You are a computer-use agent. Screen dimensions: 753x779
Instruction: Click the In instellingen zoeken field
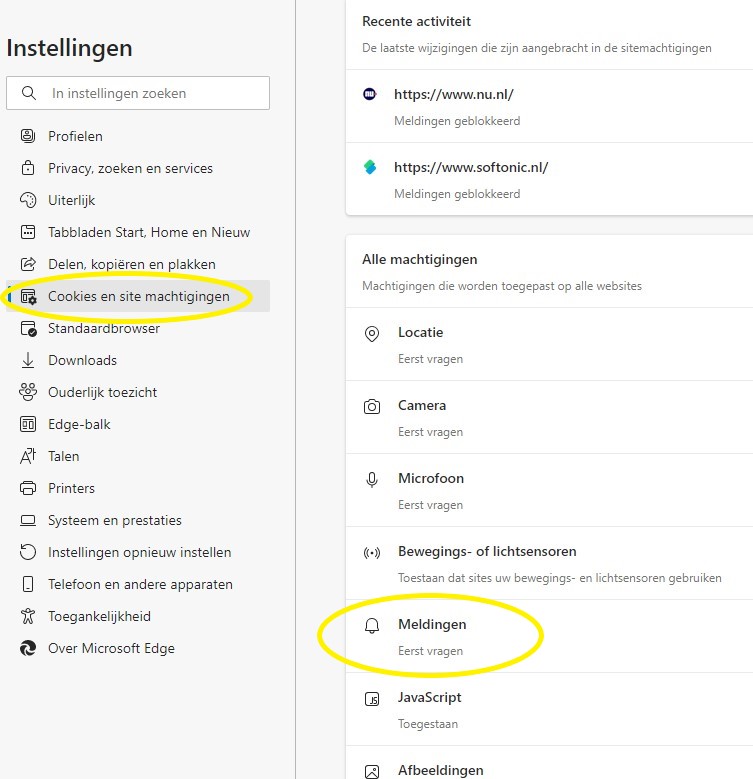[138, 93]
